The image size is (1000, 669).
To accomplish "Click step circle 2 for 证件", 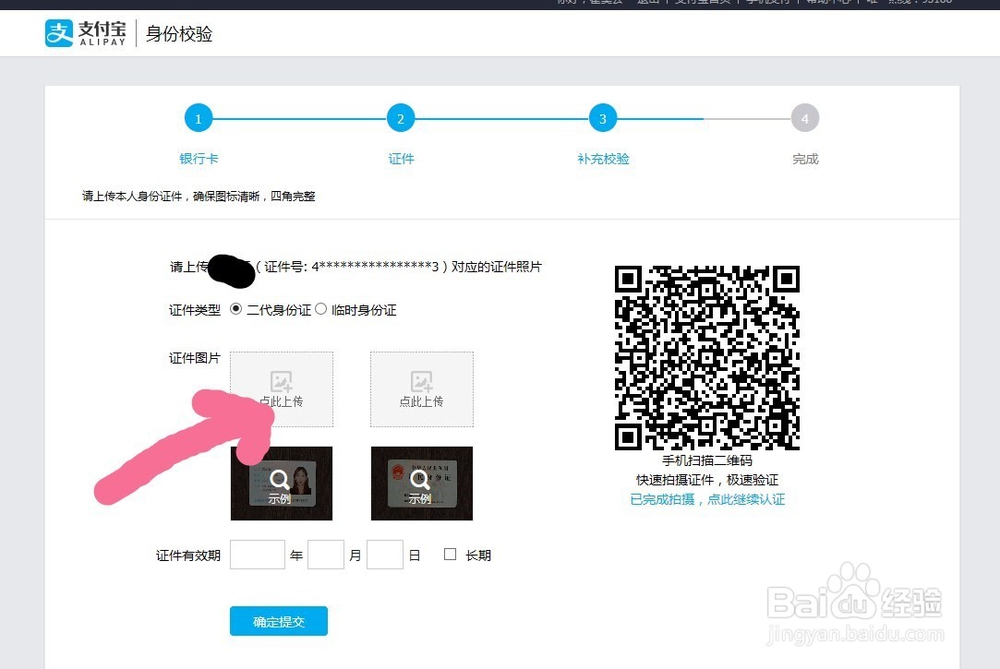I will click(400, 118).
